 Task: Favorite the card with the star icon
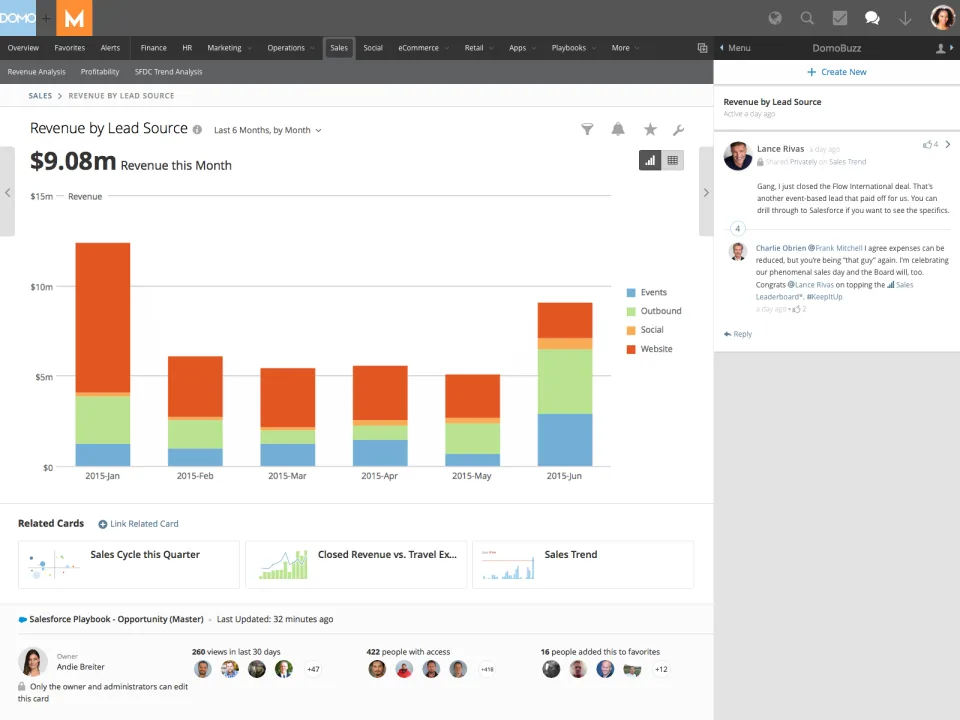tap(650, 129)
